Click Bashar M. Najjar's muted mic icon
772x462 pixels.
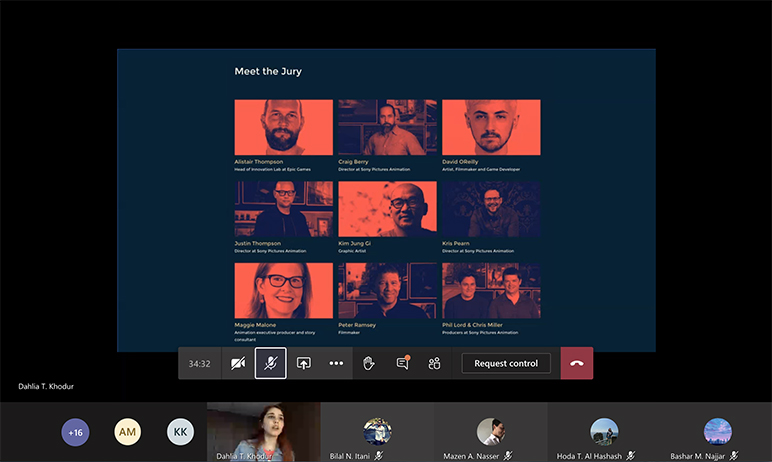pos(734,456)
